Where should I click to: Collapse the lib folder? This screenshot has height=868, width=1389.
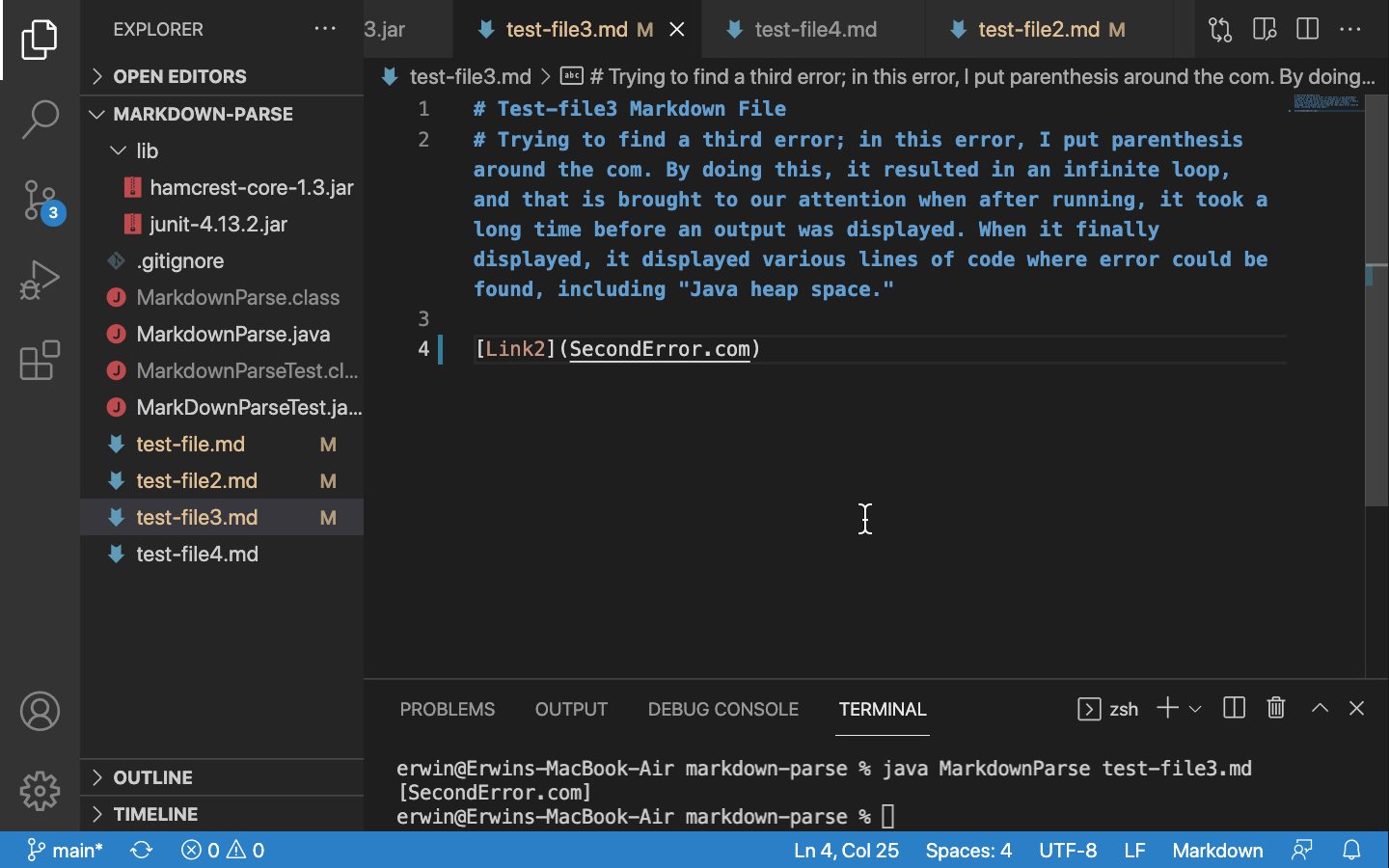222,150
